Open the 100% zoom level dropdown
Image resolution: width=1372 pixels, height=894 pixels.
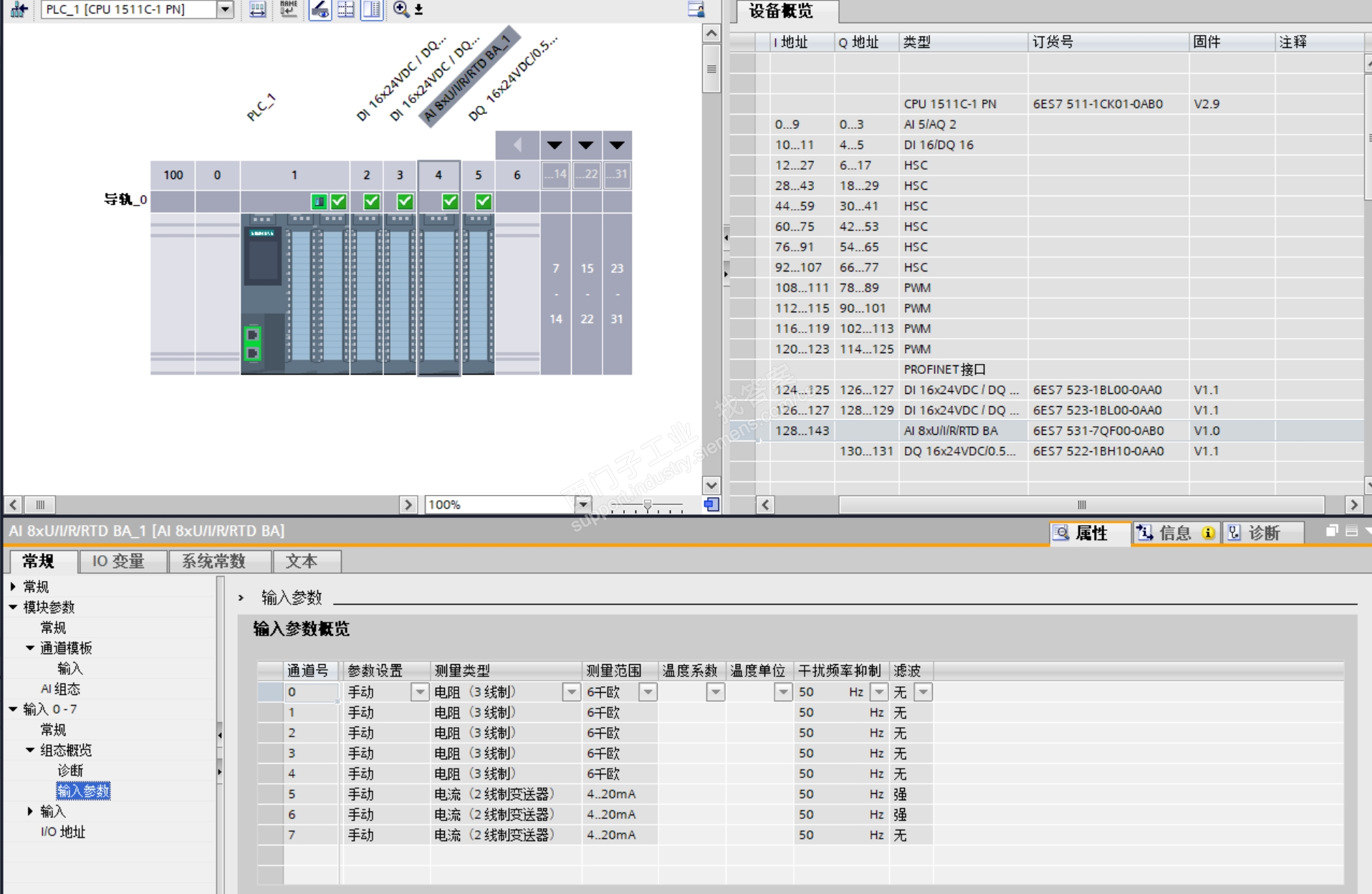click(583, 504)
